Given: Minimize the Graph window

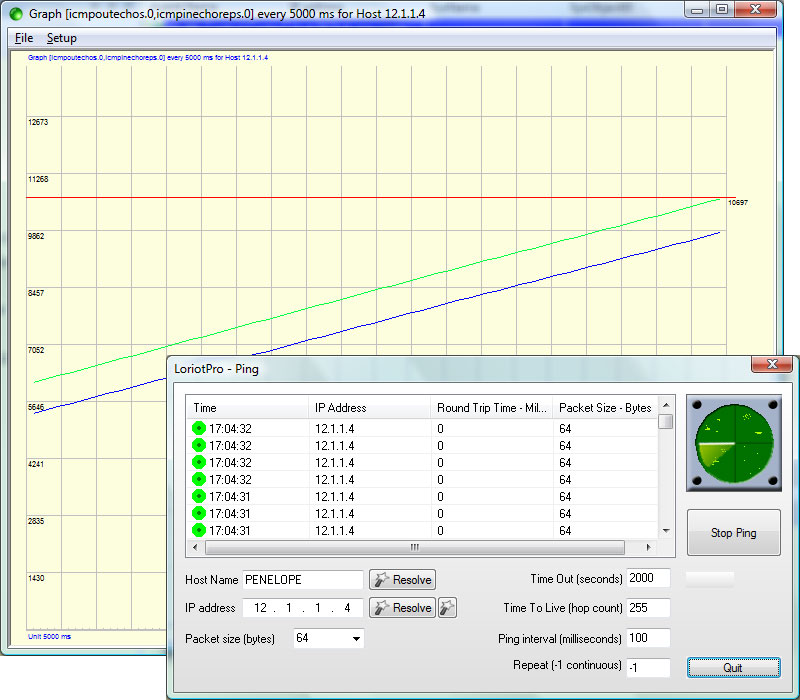Looking at the screenshot, I should tap(697, 10).
